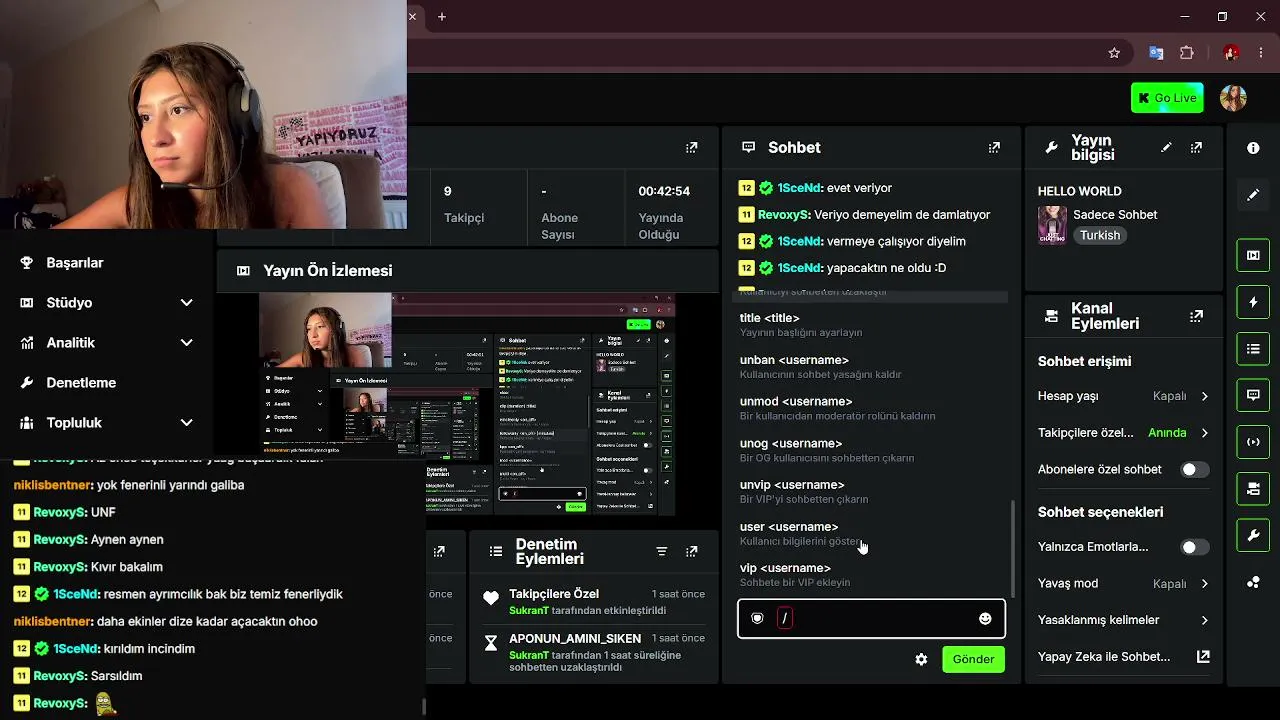1280x720 pixels.
Task: Toggle the brackets panel icon in right sidebar
Action: (x=1253, y=442)
